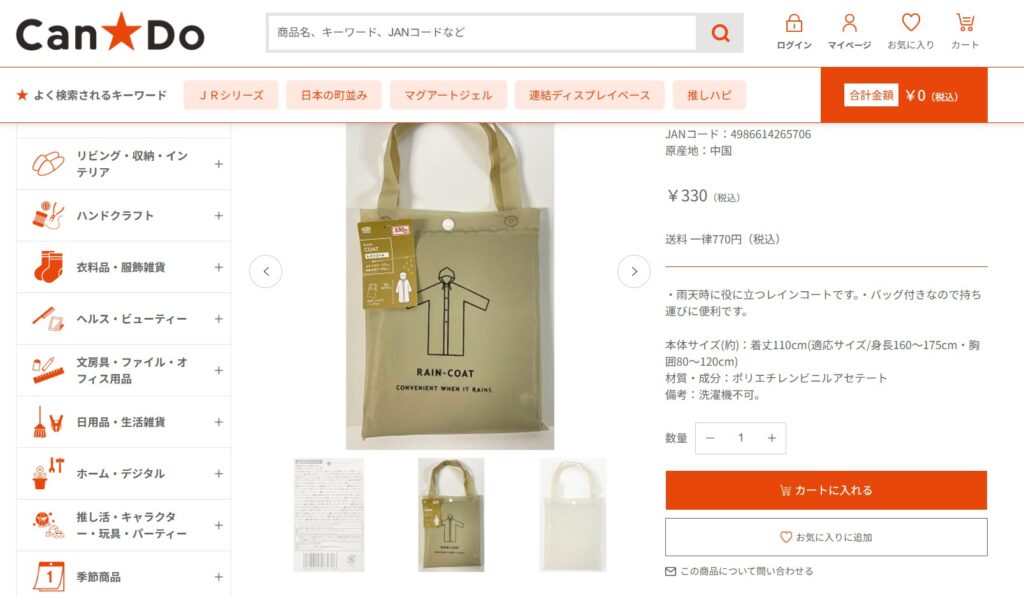1024x597 pixels.
Task: Decrease quantity with the minus button
Action: pyautogui.click(x=710, y=438)
